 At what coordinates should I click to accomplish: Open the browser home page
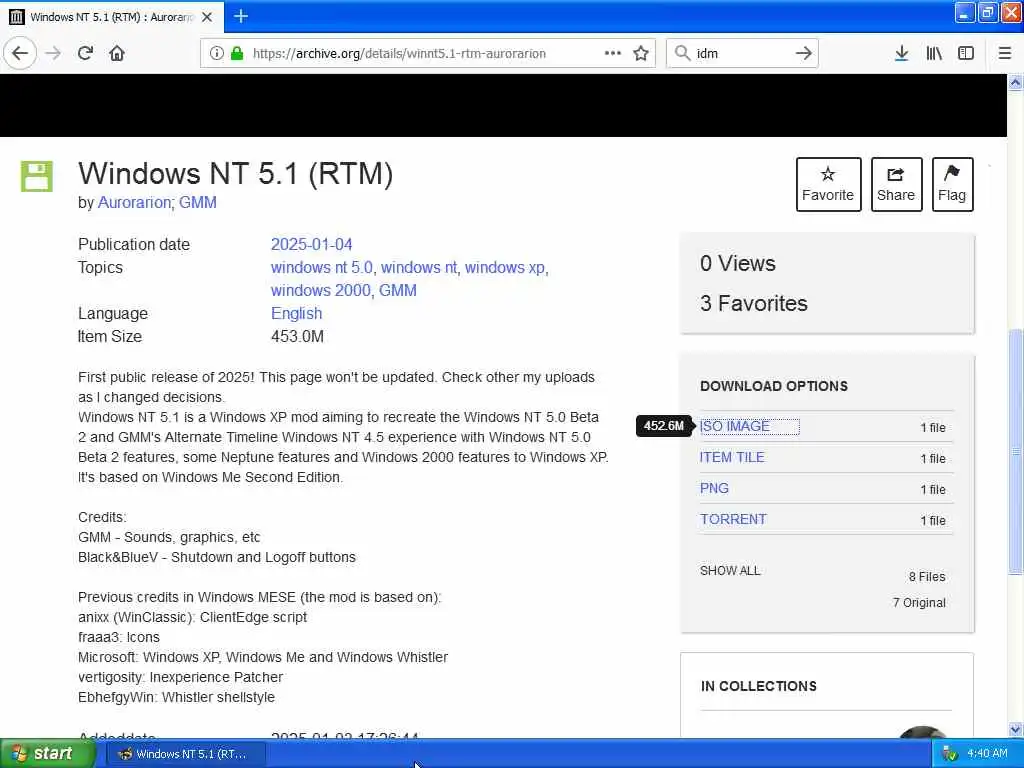click(117, 53)
